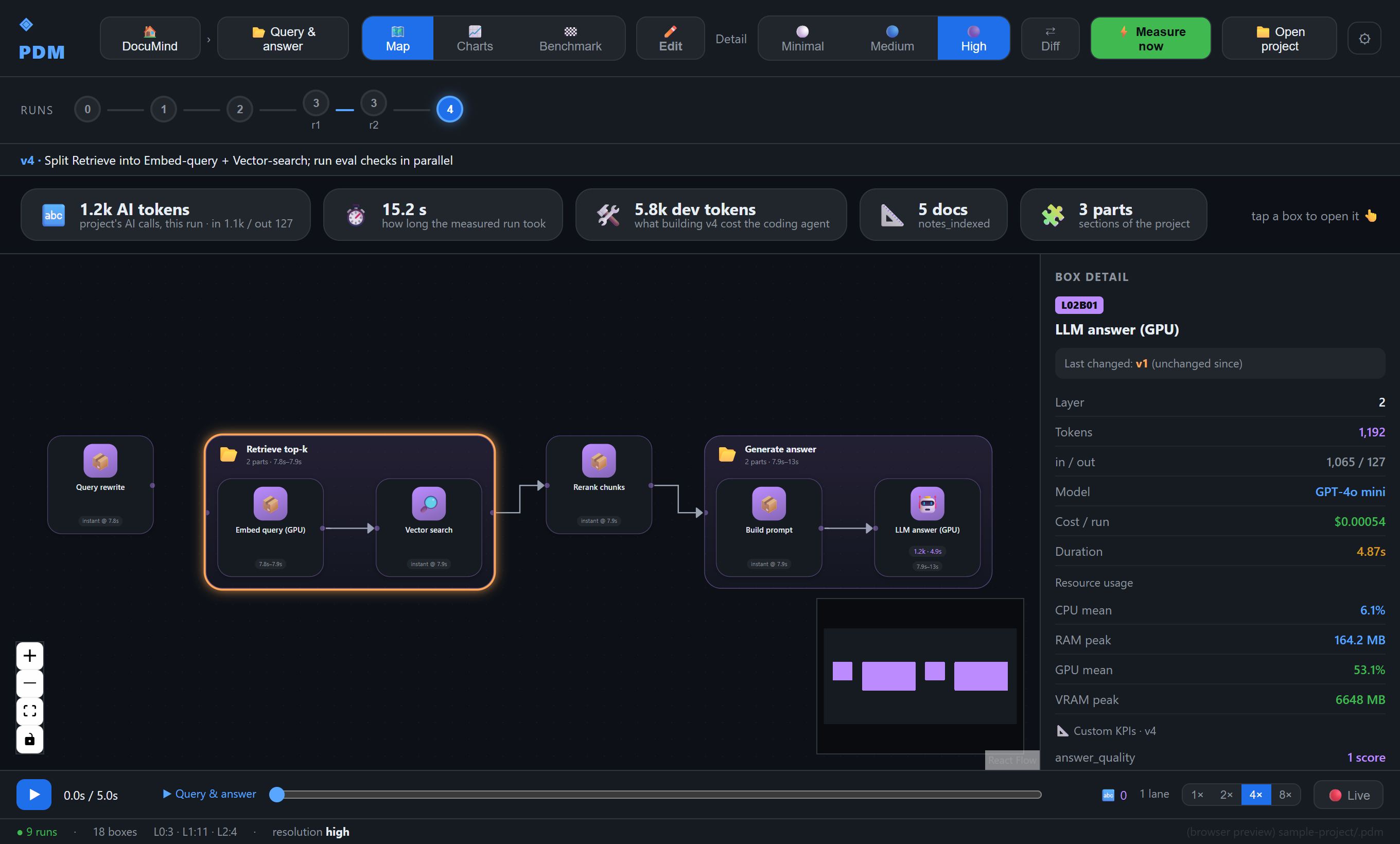Fit the flow view to screen
The image size is (1400, 844).
[x=29, y=712]
